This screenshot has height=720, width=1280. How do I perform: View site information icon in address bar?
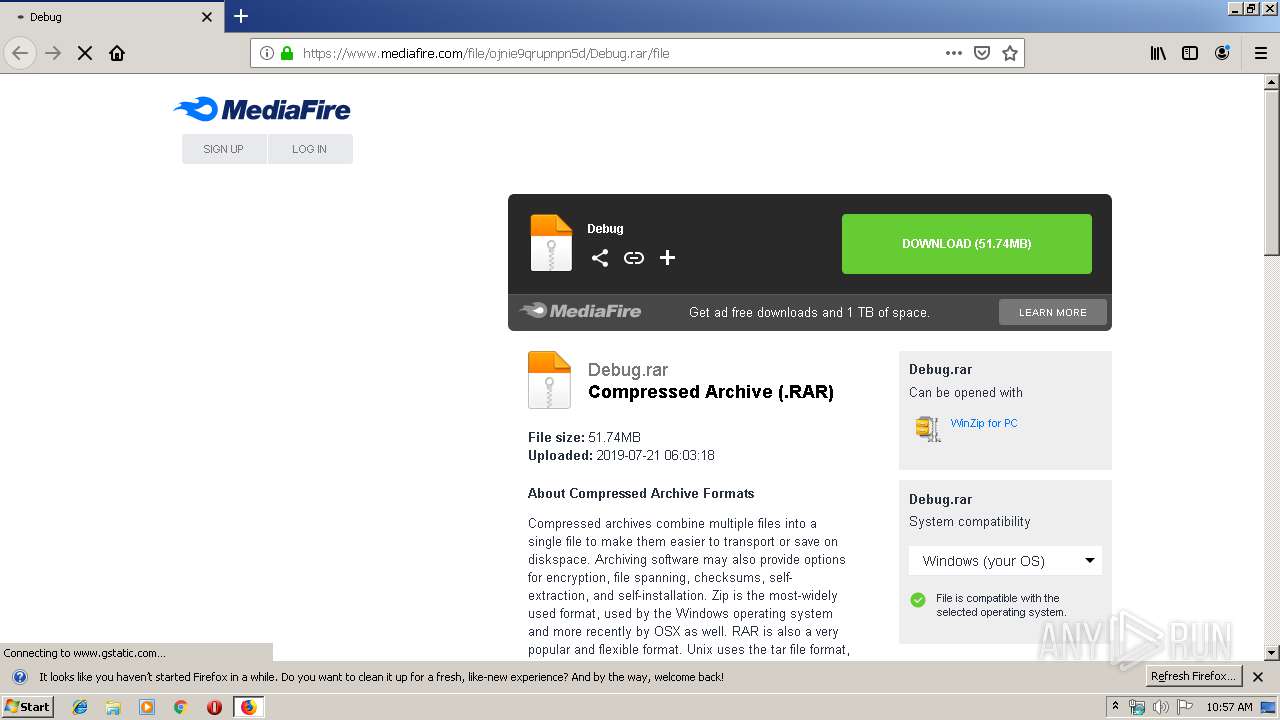pyautogui.click(x=267, y=53)
